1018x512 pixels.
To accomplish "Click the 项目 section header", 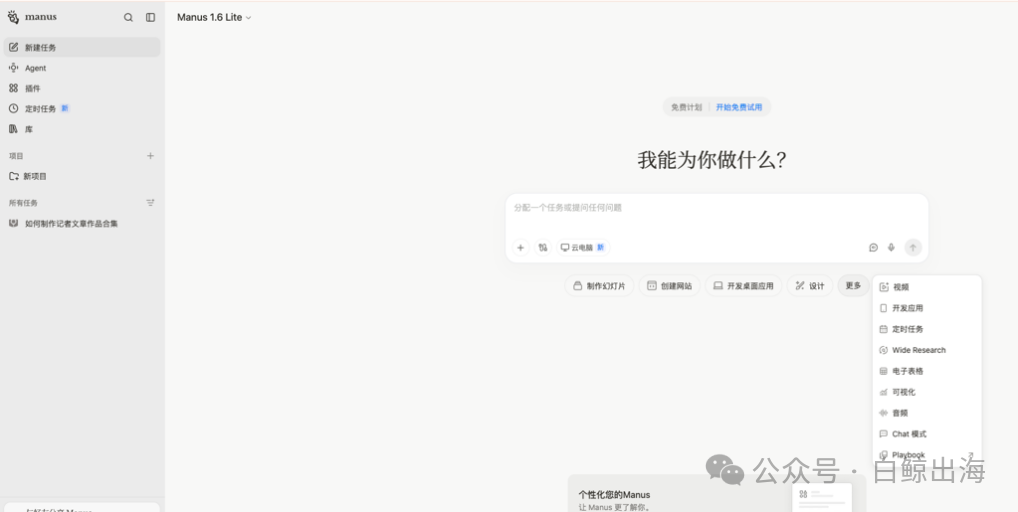I will [x=16, y=156].
